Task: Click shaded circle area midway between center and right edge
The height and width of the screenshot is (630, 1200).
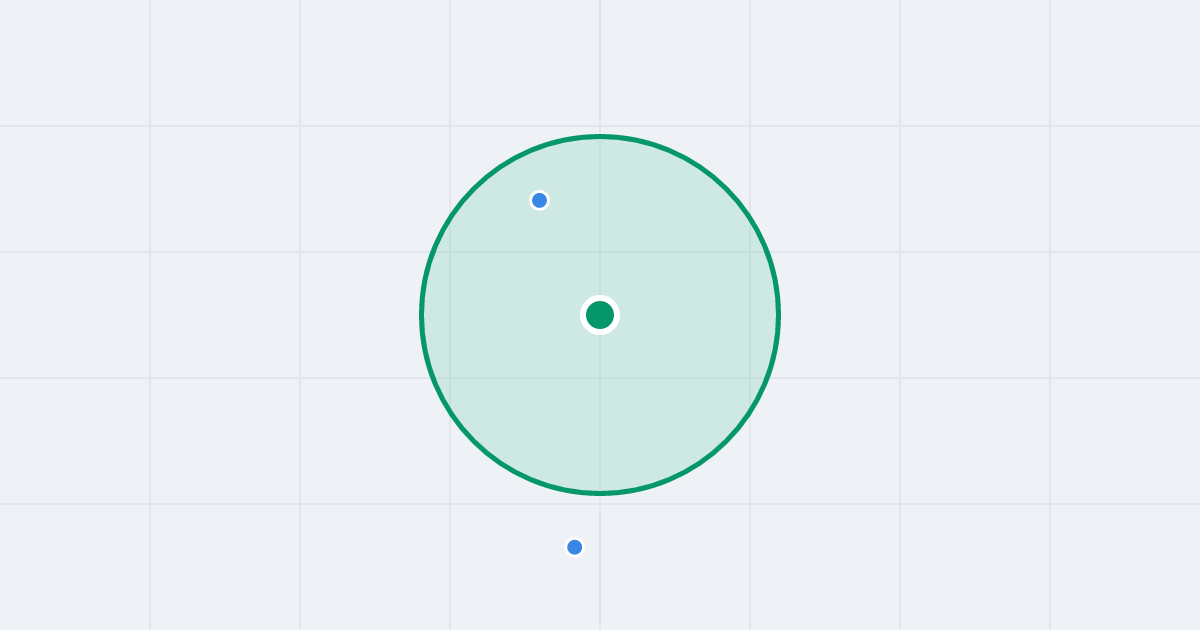Action: (x=689, y=315)
